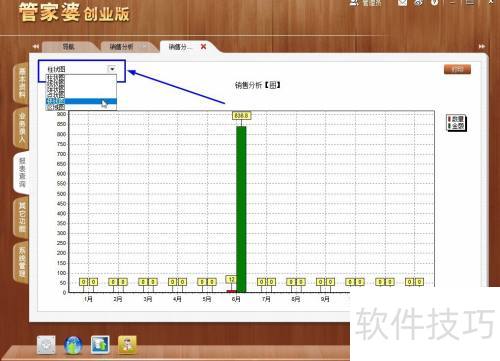Viewport: 500px width, 361px height.
Task: Open the chart type dropdown arrow
Action: click(112, 69)
